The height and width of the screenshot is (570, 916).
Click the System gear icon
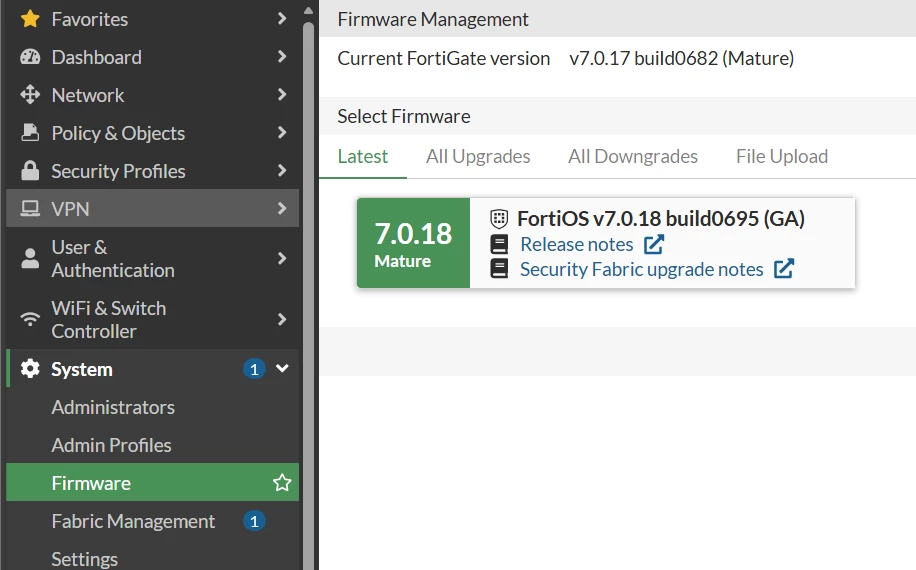(30, 369)
